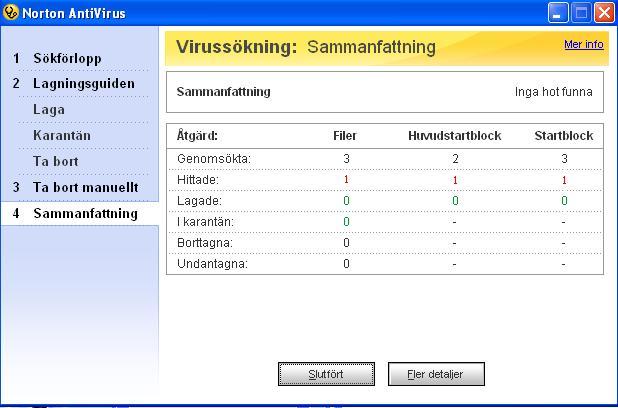Select the Karantän sub-step
Image resolution: width=618 pixels, height=408 pixels.
(62, 136)
